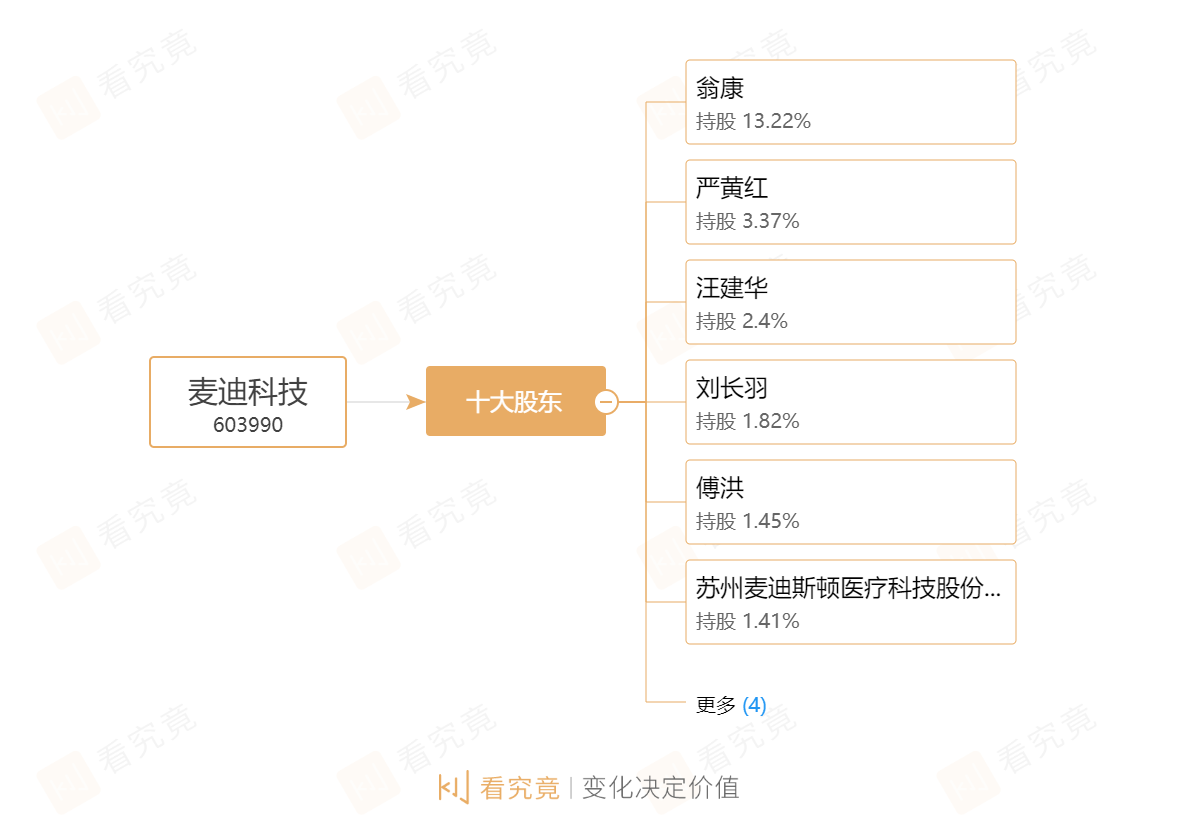The width and height of the screenshot is (1178, 830).
Task: Click the 看究竟 logo icon at bottom
Action: pyautogui.click(x=454, y=787)
